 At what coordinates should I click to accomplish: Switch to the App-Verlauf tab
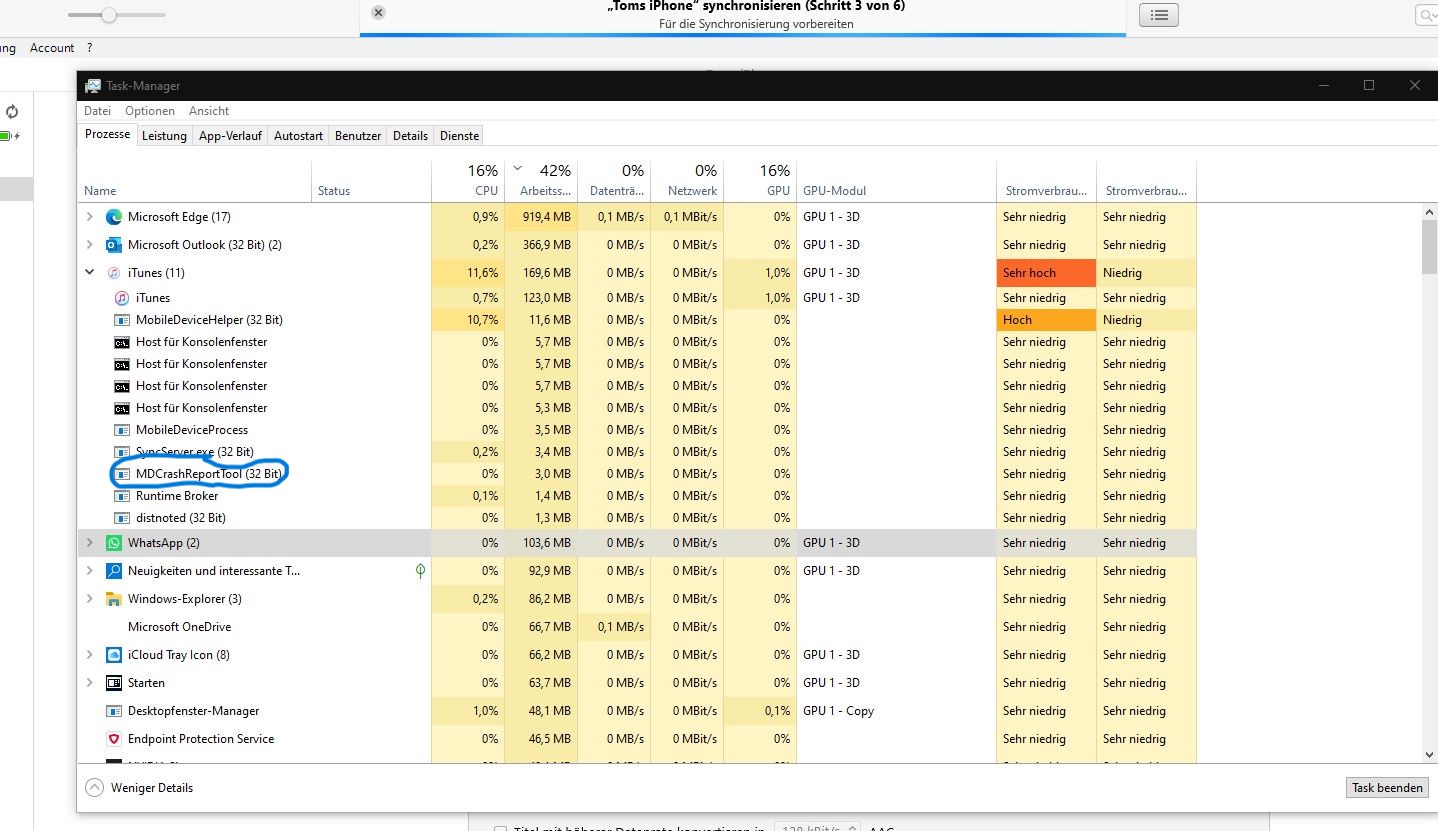click(230, 136)
